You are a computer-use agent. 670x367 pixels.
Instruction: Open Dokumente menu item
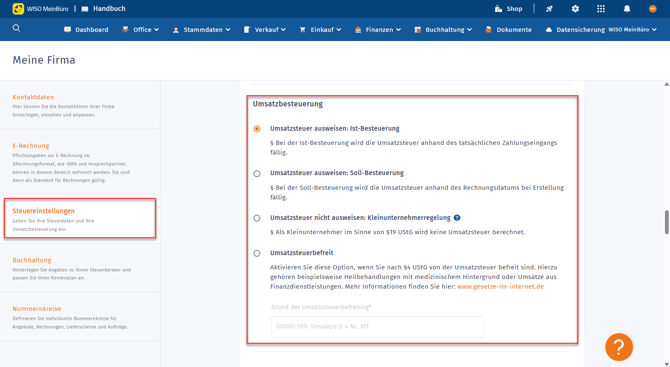(x=514, y=29)
